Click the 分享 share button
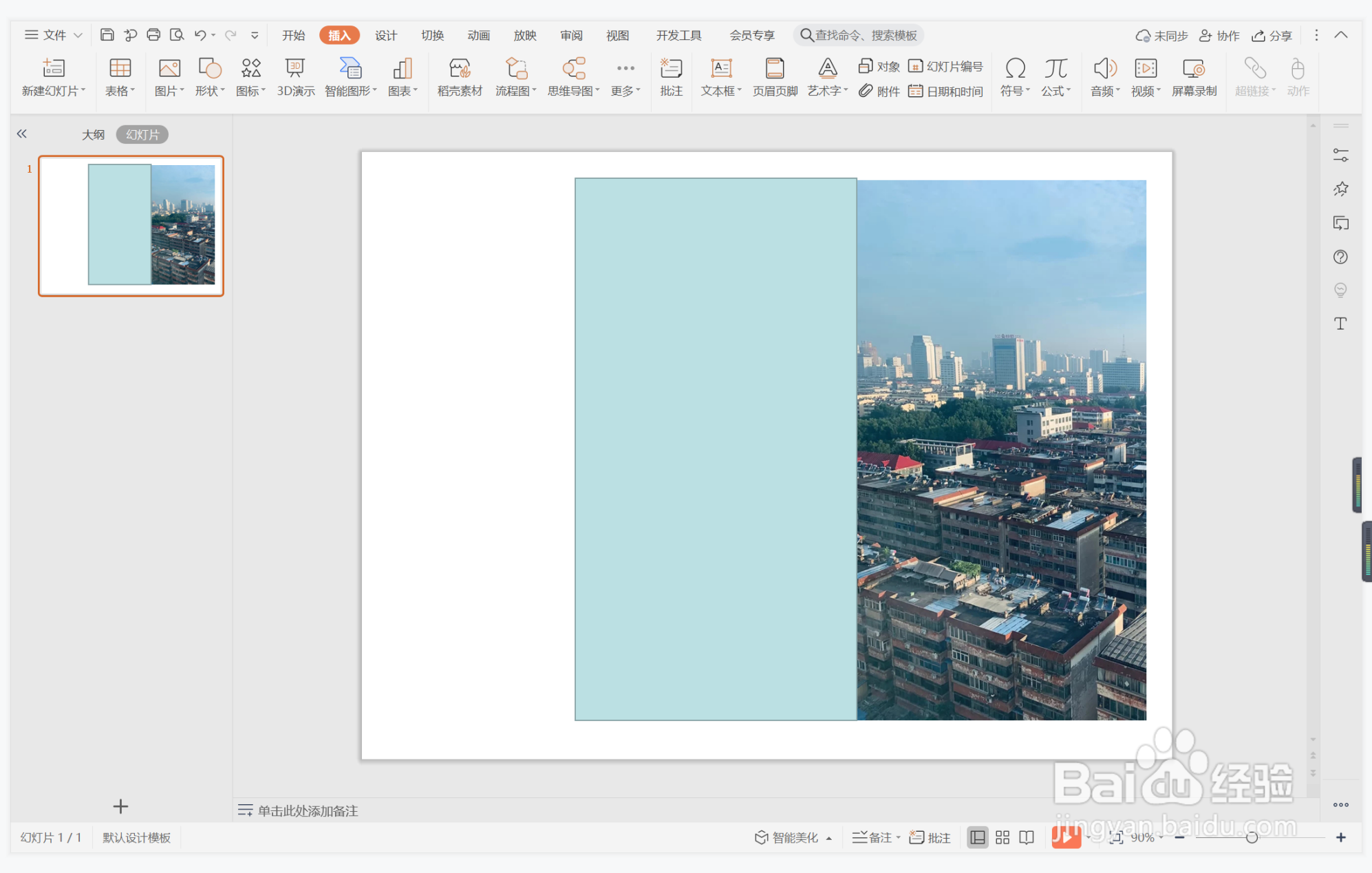The image size is (1372, 873). pyautogui.click(x=1272, y=35)
